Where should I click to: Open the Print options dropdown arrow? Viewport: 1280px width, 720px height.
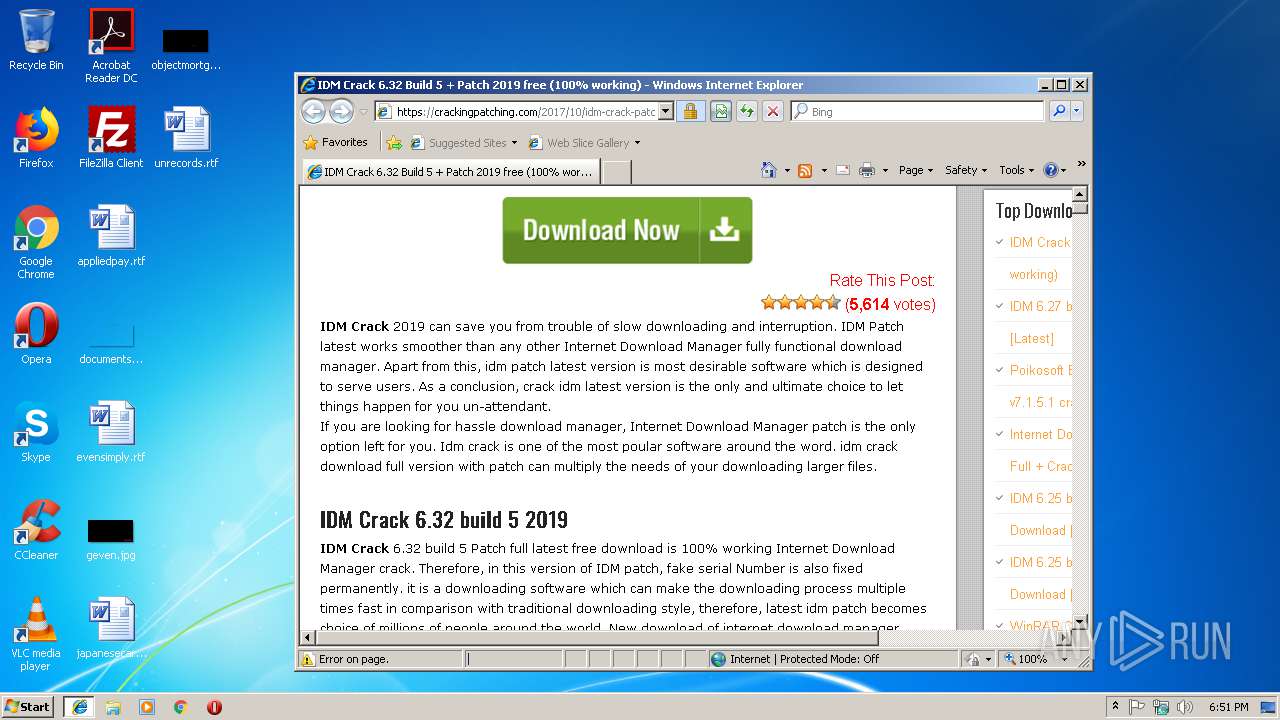pos(885,170)
